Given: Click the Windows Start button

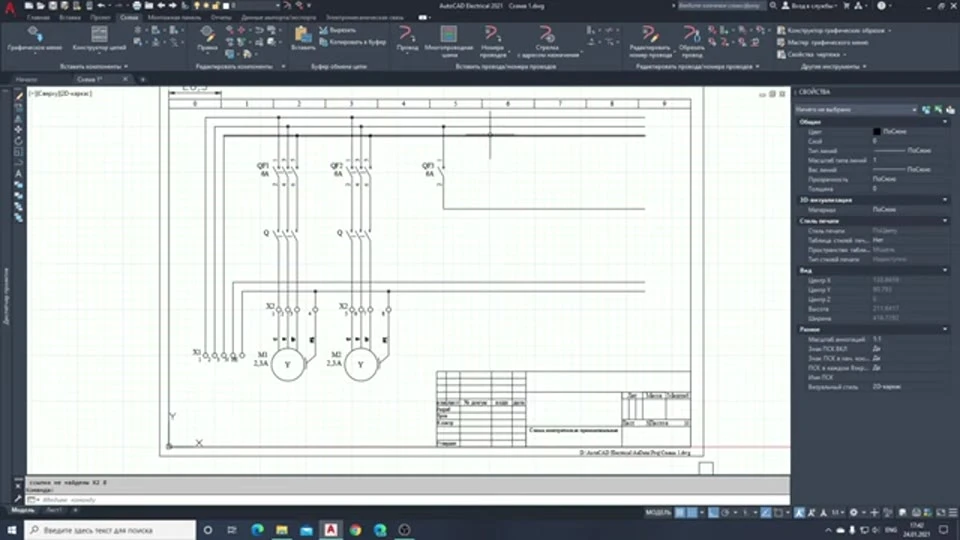Looking at the screenshot, I should [x=12, y=530].
